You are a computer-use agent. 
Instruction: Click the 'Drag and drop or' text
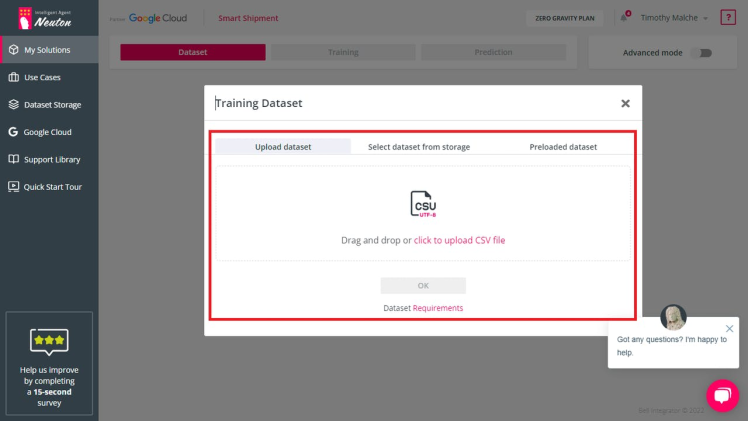(376, 240)
